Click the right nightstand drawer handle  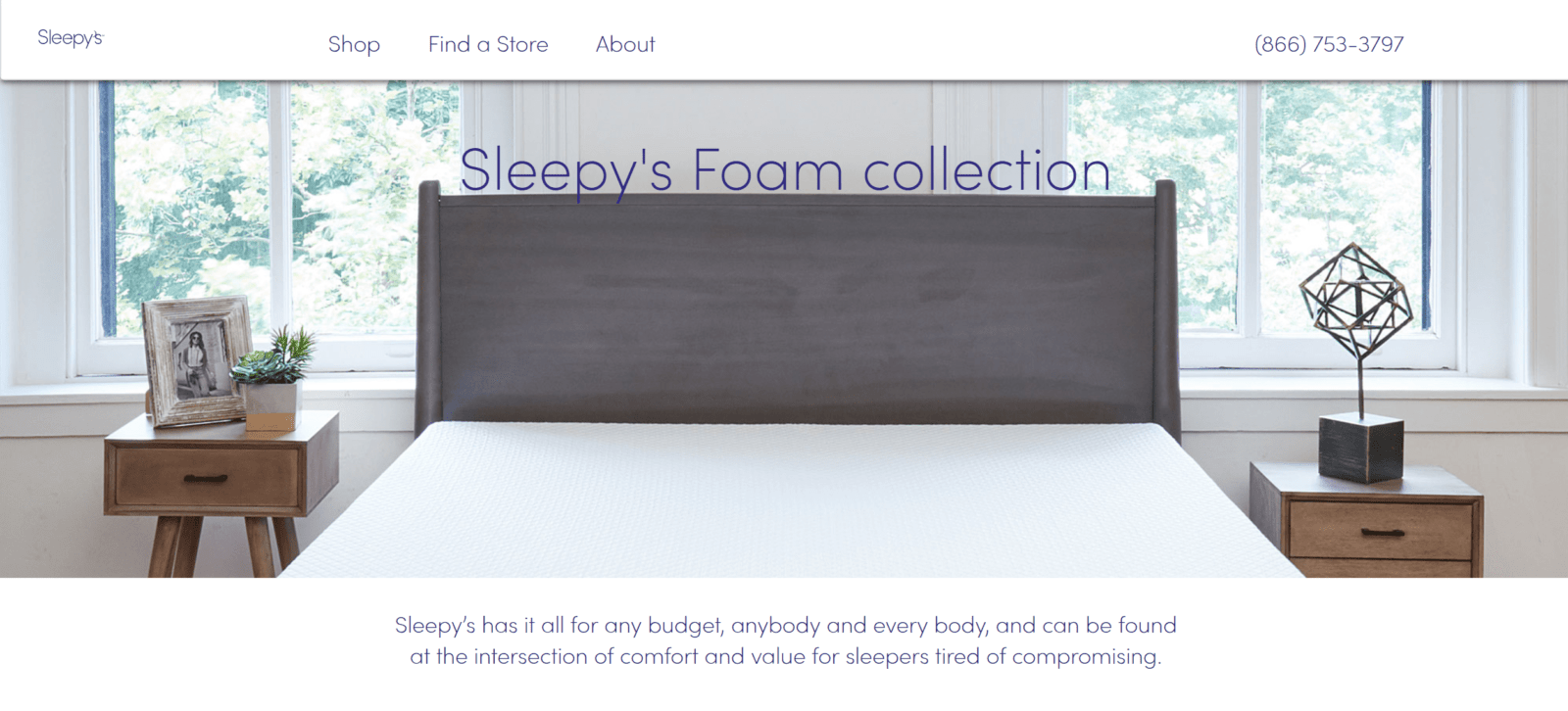coord(1382,533)
